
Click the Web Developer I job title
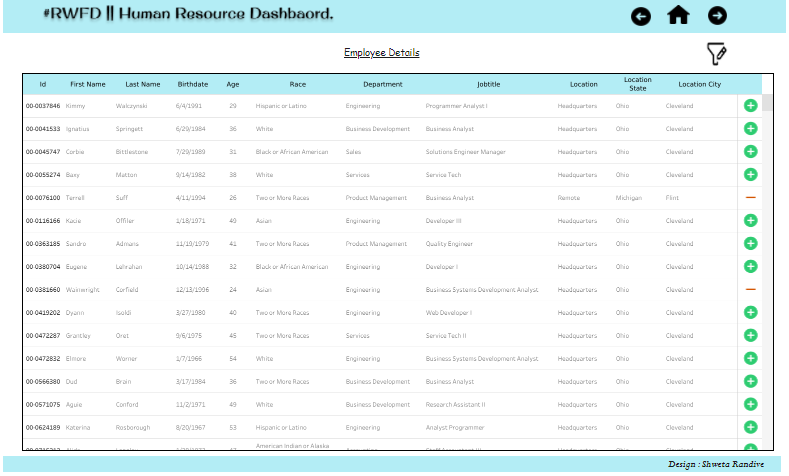pyautogui.click(x=448, y=313)
